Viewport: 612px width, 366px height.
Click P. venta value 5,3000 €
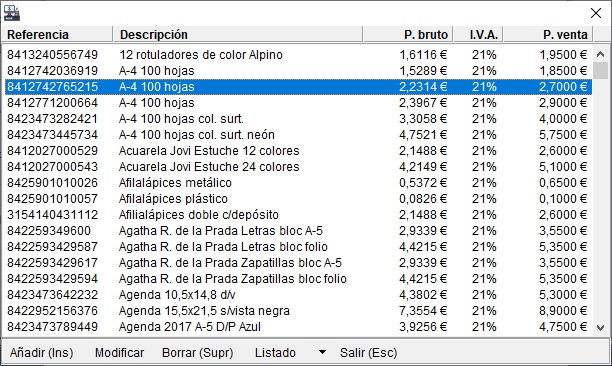pos(563,295)
